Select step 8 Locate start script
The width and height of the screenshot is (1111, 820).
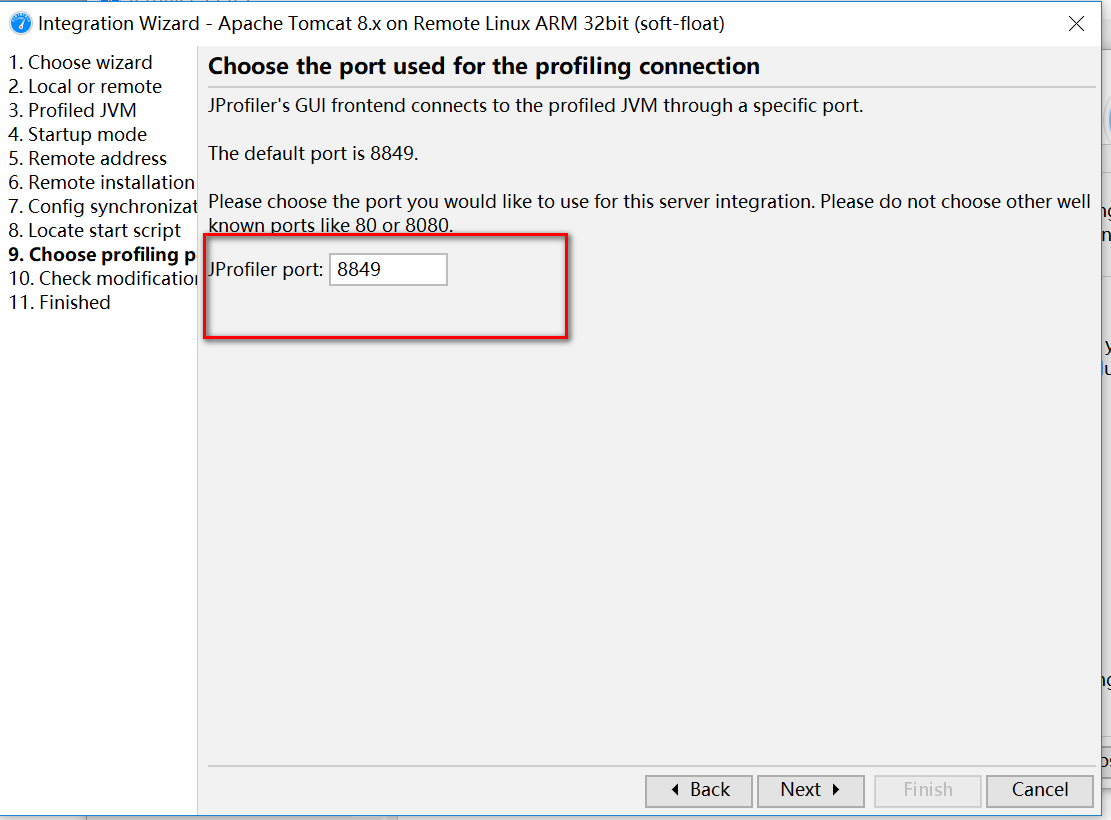click(94, 231)
